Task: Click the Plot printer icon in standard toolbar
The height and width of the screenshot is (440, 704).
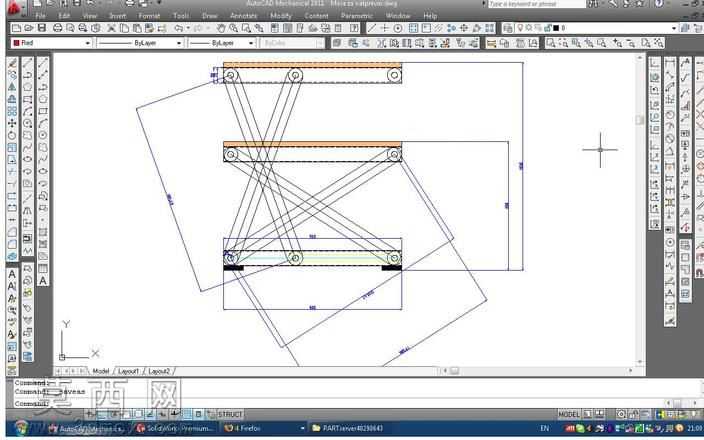Action: (x=57, y=28)
